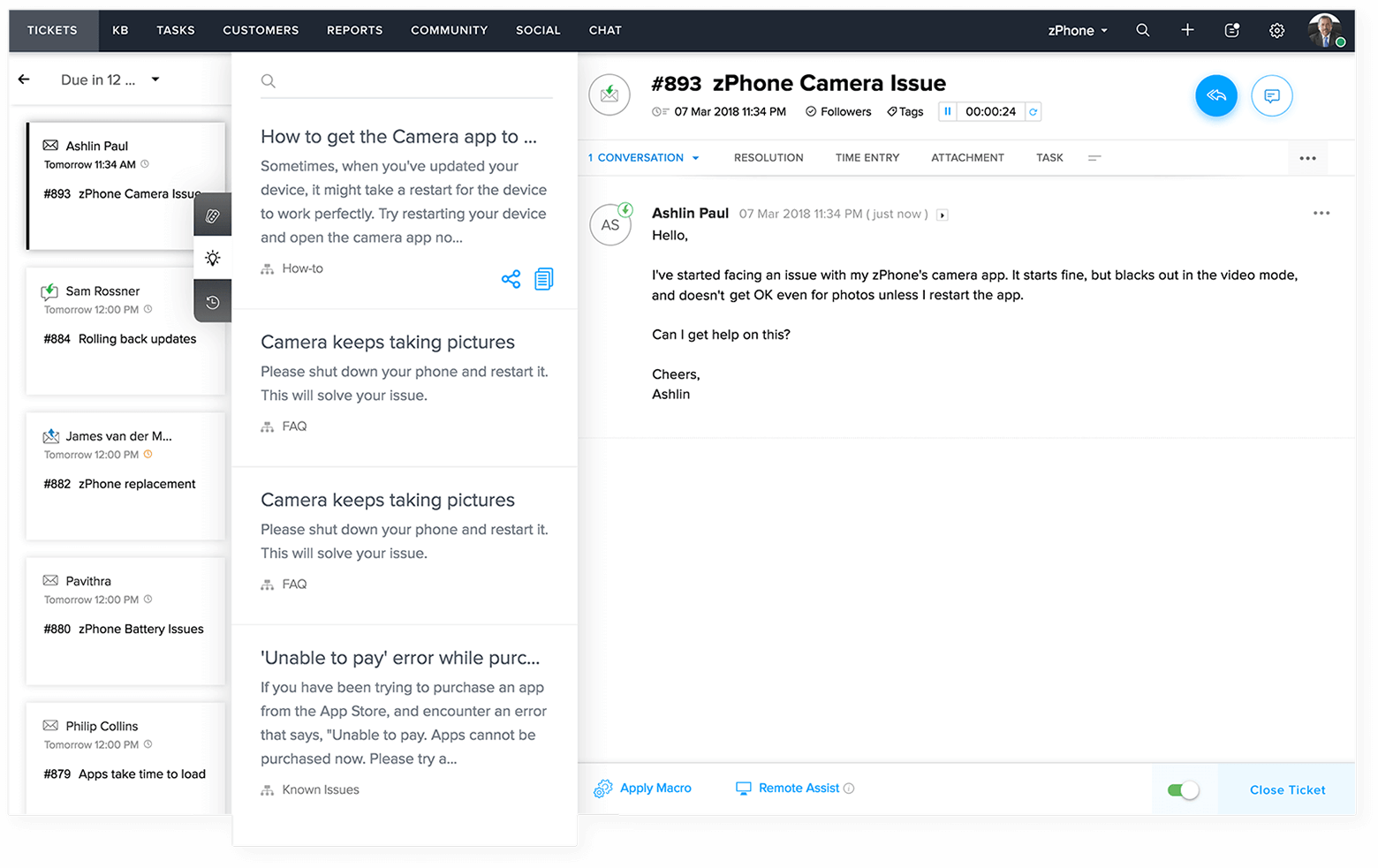Open the settings gear in the top bar
The height and width of the screenshot is (868, 1378).
[x=1276, y=30]
